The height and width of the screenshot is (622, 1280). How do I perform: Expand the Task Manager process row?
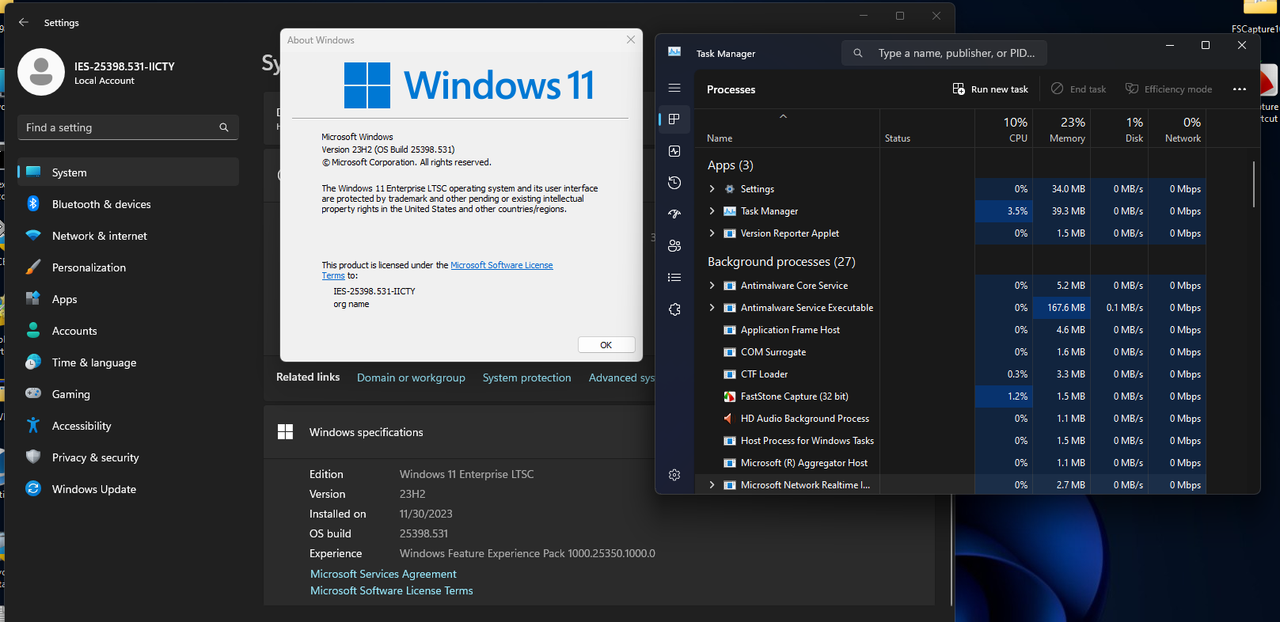[712, 211]
